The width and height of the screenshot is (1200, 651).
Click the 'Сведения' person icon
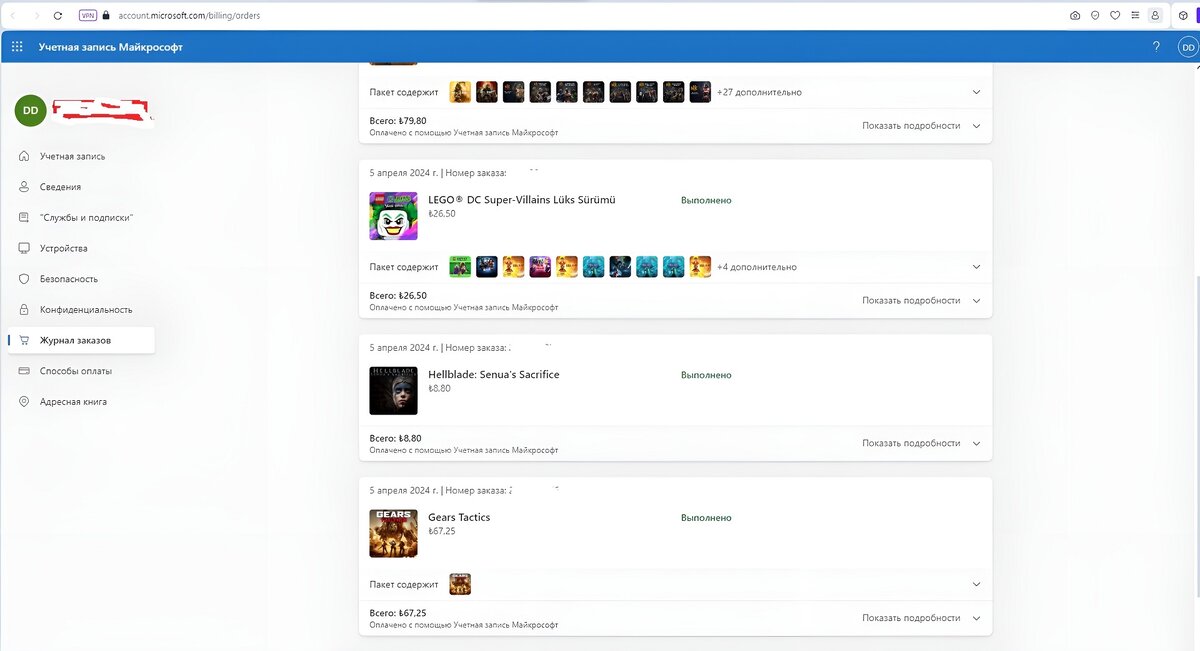[23, 186]
